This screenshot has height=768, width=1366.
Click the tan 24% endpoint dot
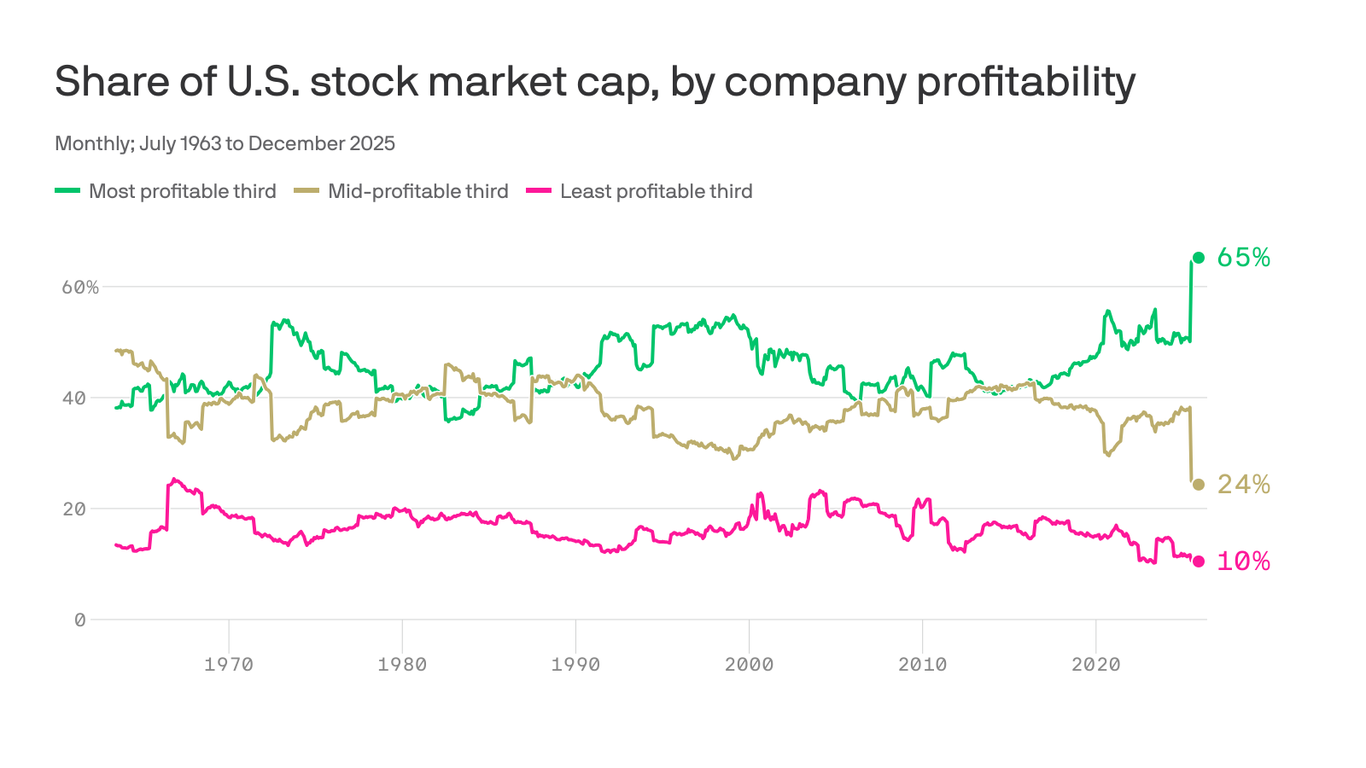pos(1198,485)
